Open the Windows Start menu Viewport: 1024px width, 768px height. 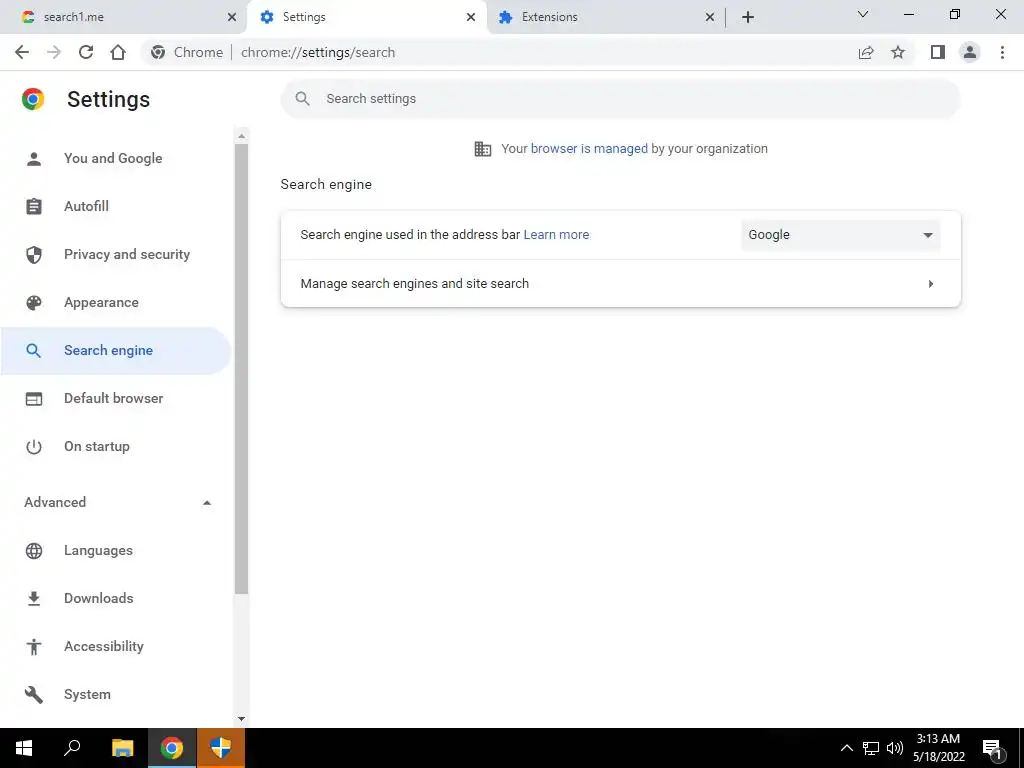(x=24, y=748)
